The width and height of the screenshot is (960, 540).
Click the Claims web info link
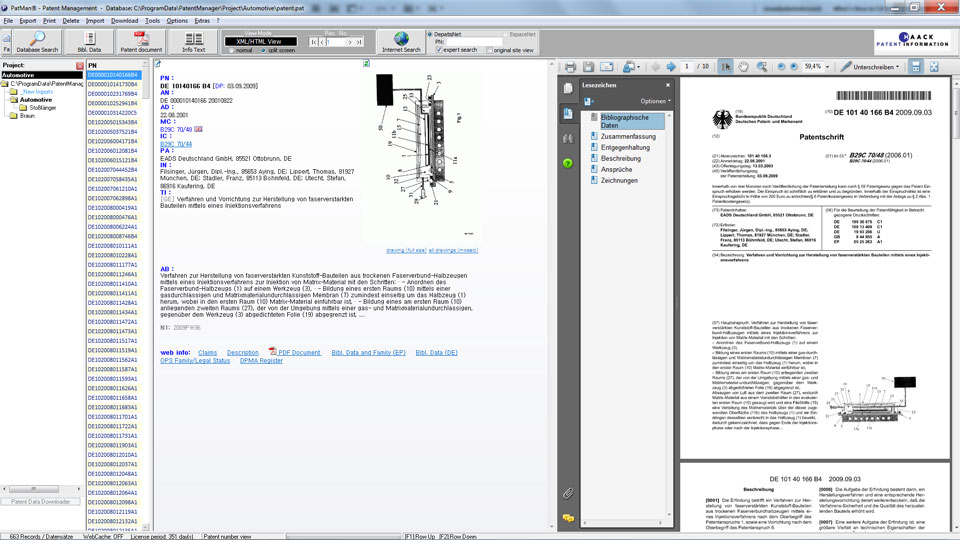pyautogui.click(x=207, y=353)
